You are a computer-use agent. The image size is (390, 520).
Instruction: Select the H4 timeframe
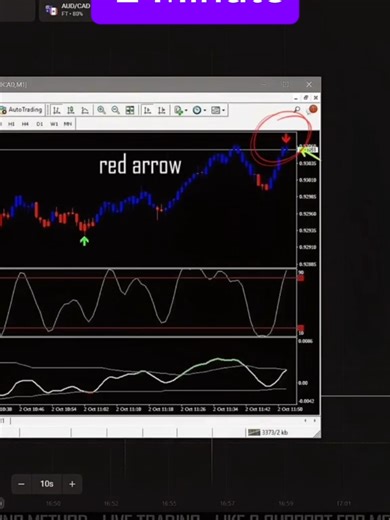(25, 124)
